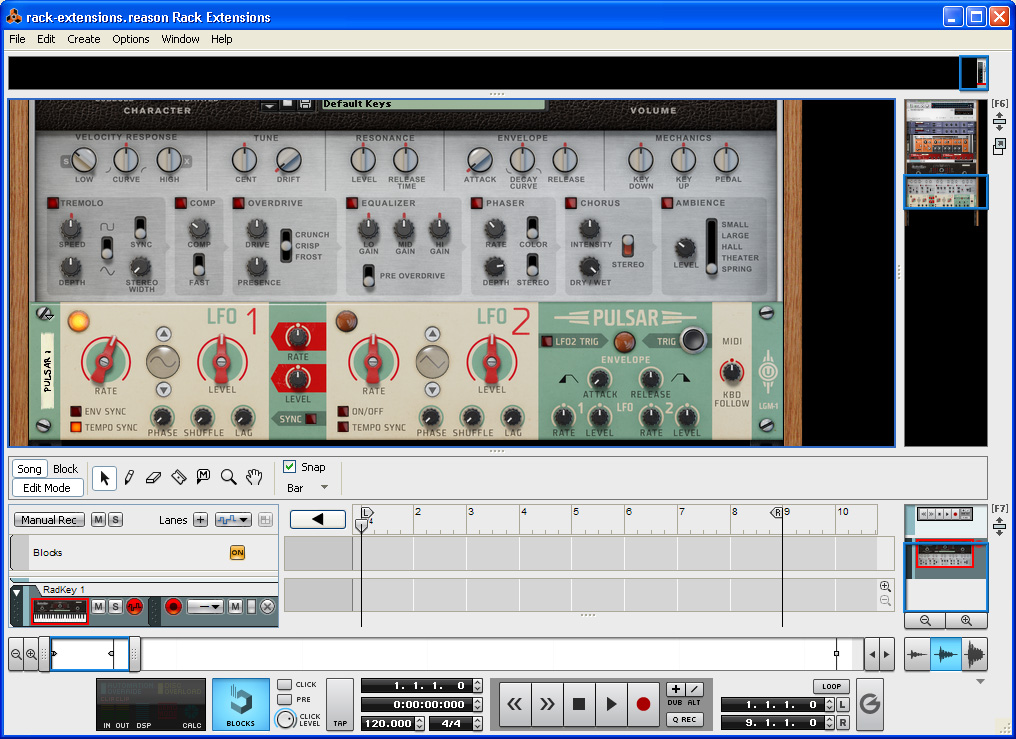Click the Tap tempo button
This screenshot has height=739, width=1016.
pyautogui.click(x=340, y=704)
